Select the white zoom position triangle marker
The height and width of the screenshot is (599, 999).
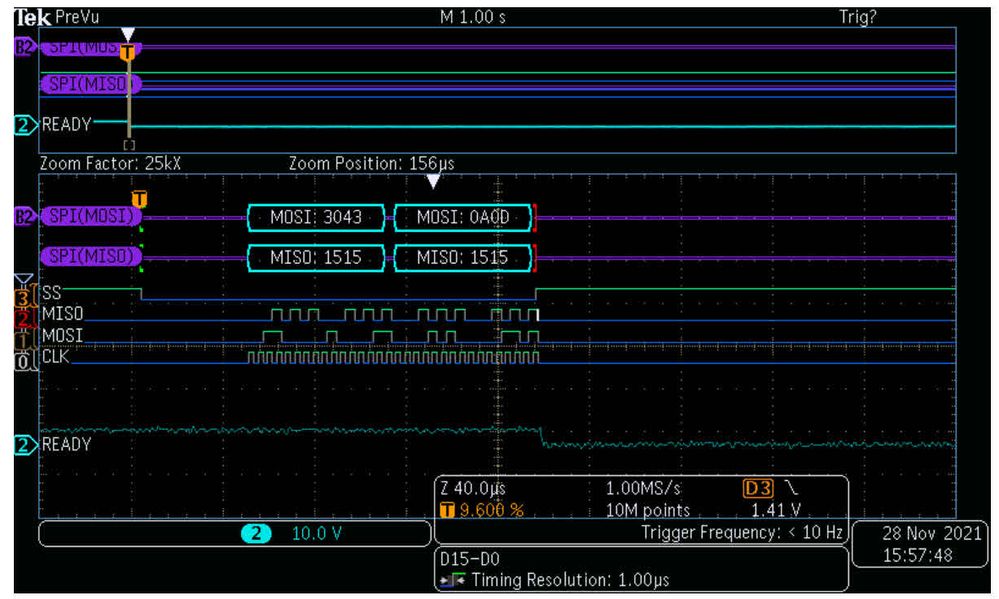433,182
